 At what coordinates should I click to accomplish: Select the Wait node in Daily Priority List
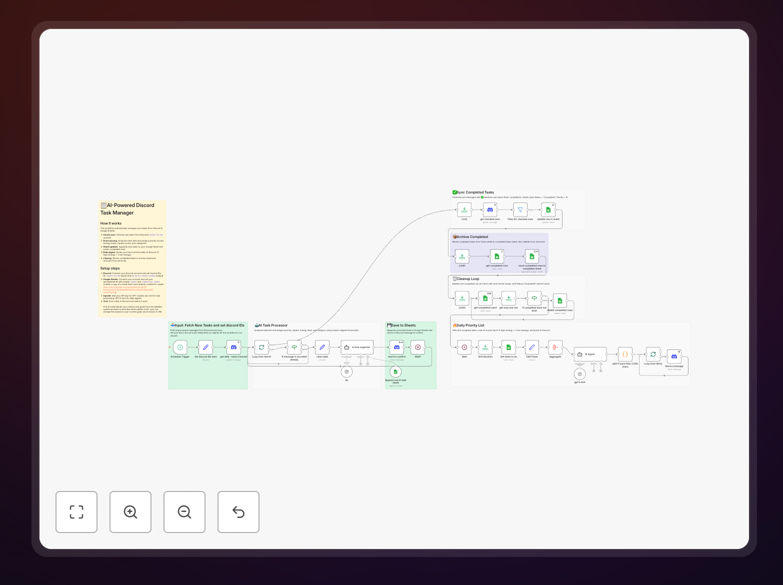[464, 347]
